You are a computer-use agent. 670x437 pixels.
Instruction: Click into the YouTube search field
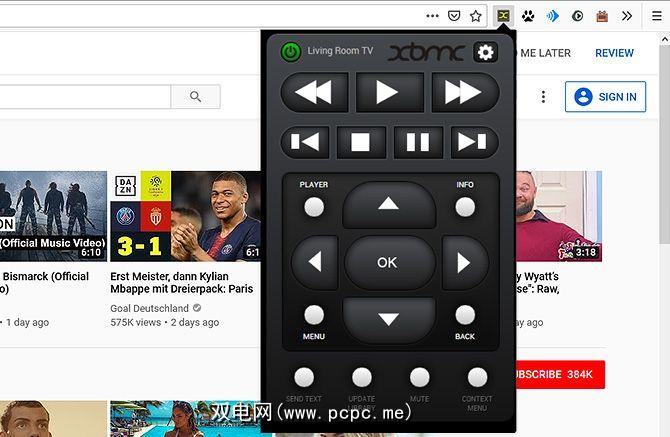85,97
